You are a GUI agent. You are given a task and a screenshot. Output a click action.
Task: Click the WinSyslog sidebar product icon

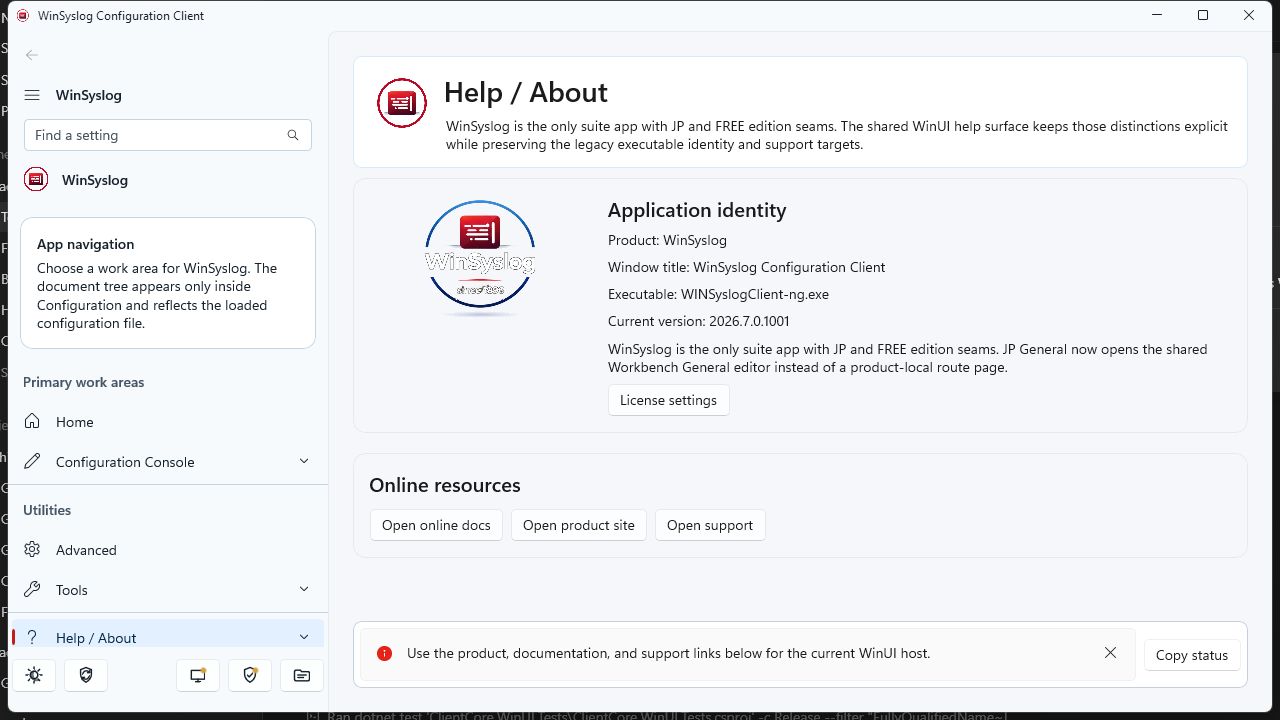[x=36, y=180]
